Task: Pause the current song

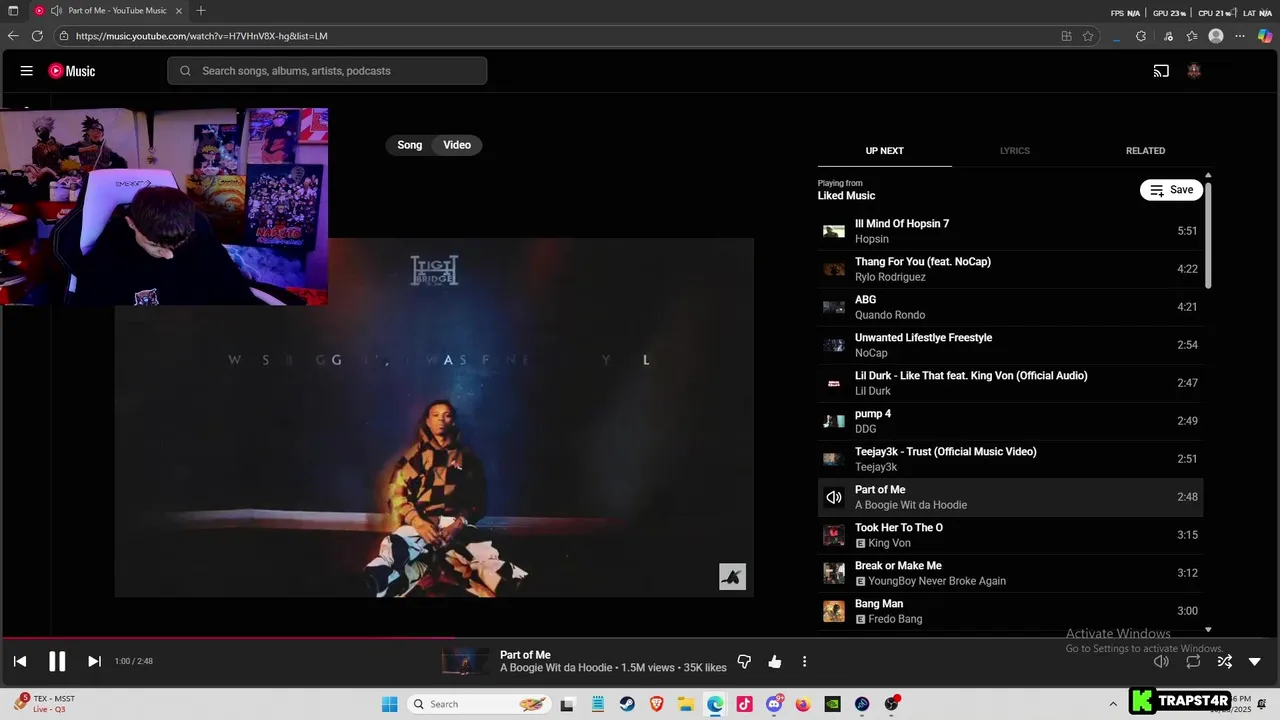Action: click(x=57, y=661)
